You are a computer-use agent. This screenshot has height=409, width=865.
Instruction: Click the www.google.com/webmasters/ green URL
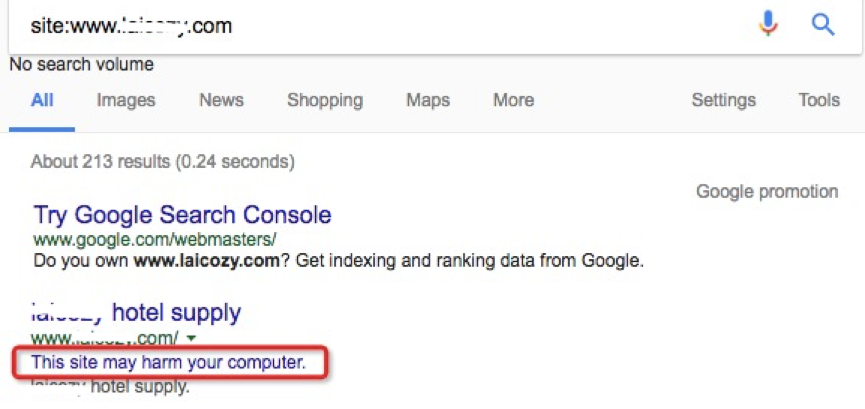click(x=155, y=240)
